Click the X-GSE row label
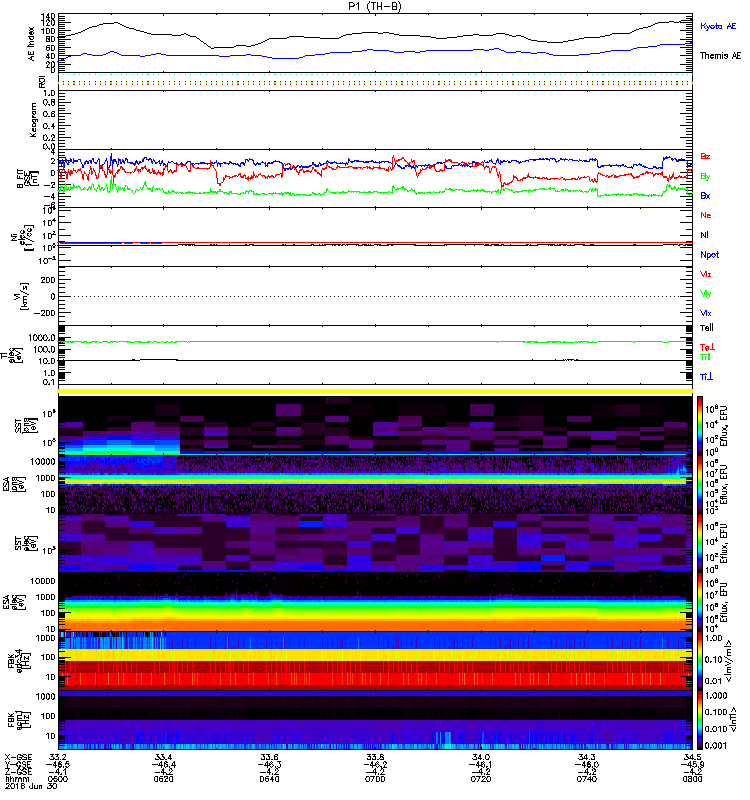Image resolution: width=750 pixels, height=800 pixels. 18,757
